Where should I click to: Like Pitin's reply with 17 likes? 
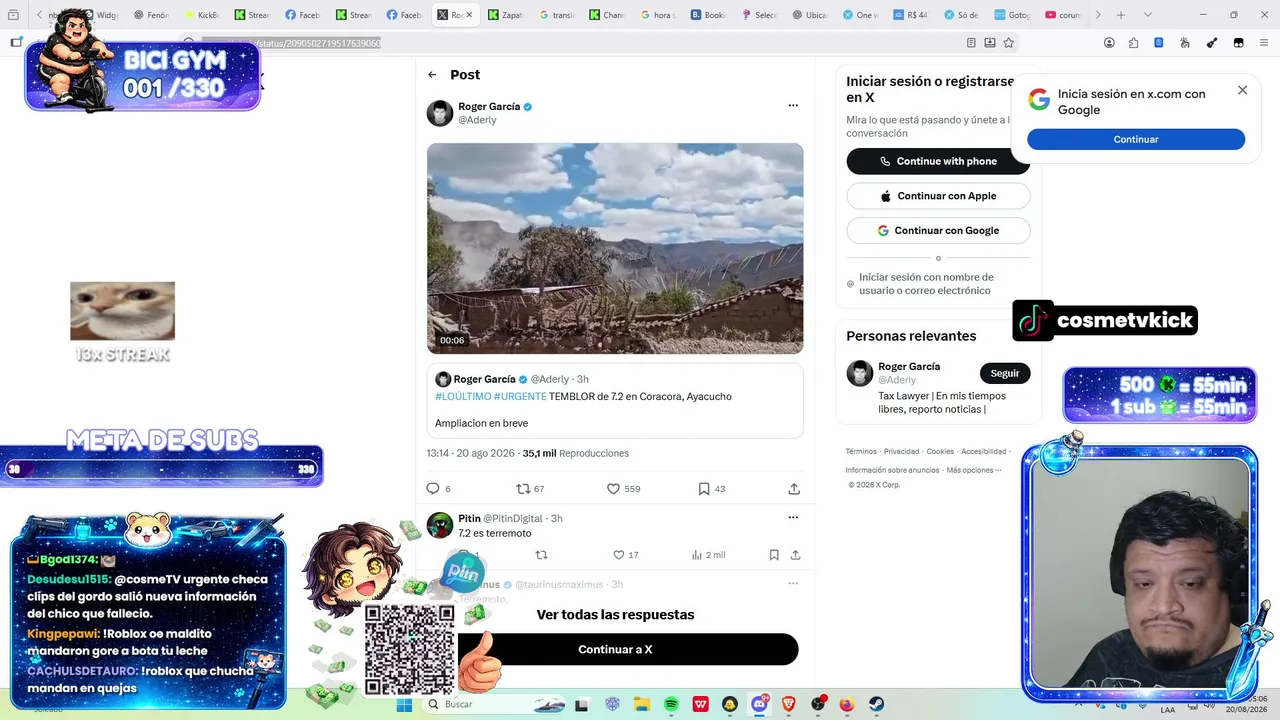coord(625,555)
